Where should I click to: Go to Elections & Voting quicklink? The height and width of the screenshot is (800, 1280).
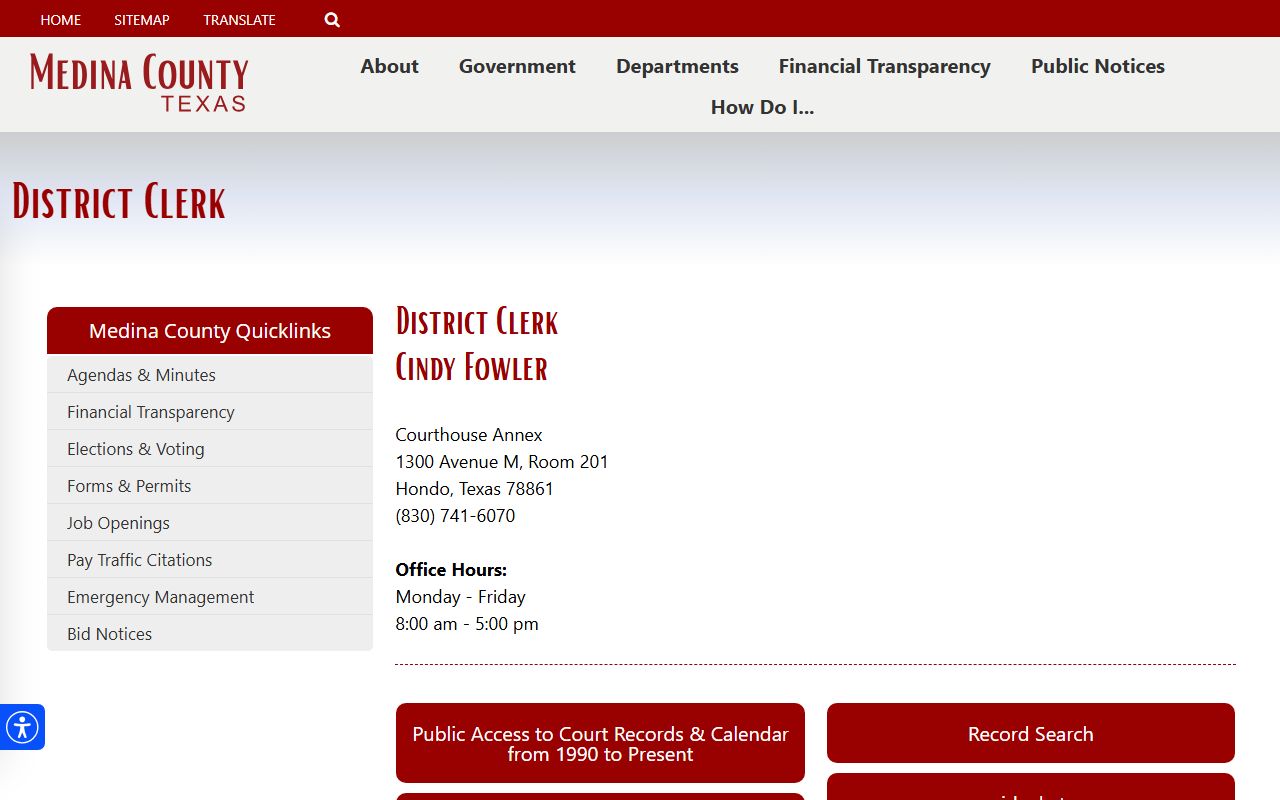point(136,449)
